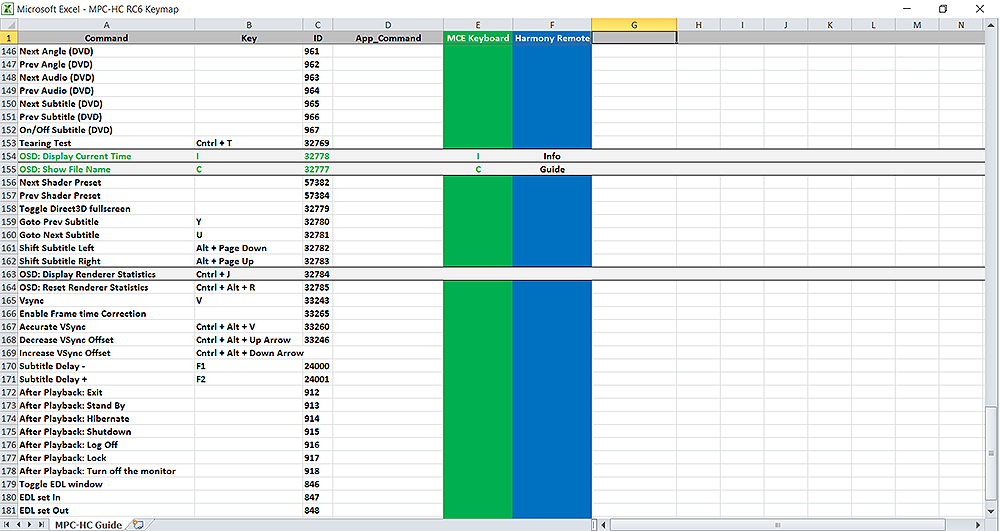Image resolution: width=1000 pixels, height=531 pixels.
Task: Select the 'Key' header cell
Action: click(249, 38)
